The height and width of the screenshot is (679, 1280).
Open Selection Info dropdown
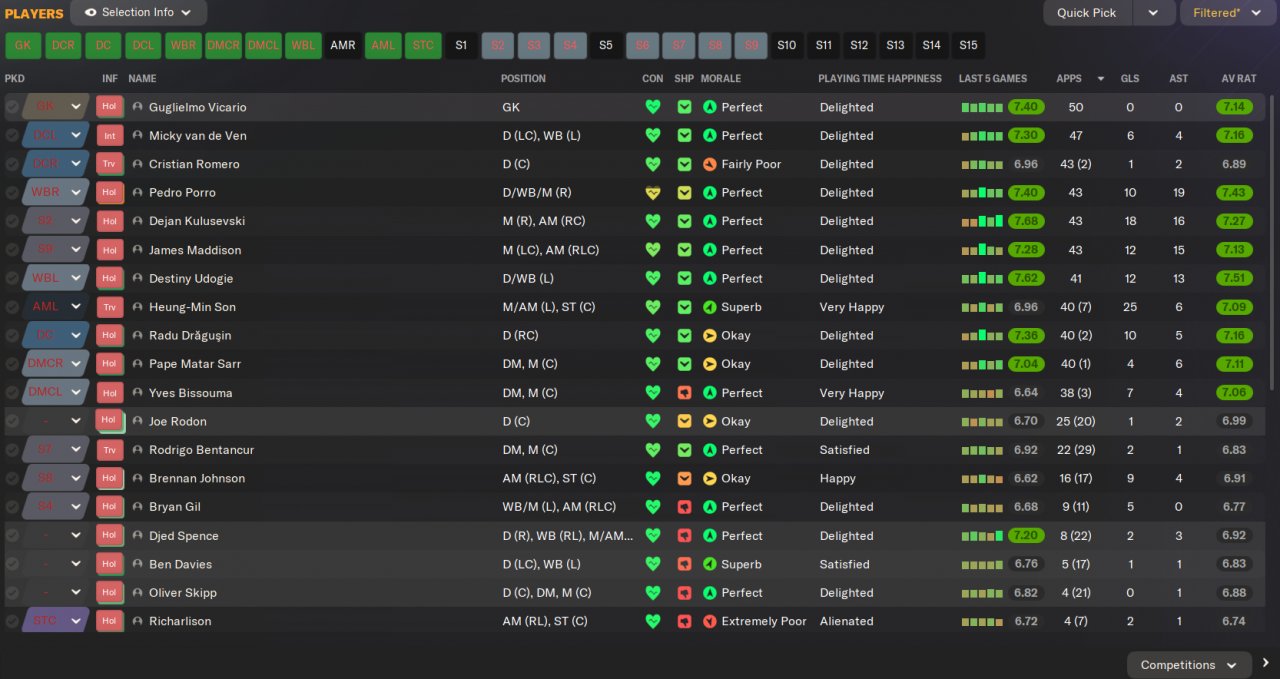click(139, 13)
